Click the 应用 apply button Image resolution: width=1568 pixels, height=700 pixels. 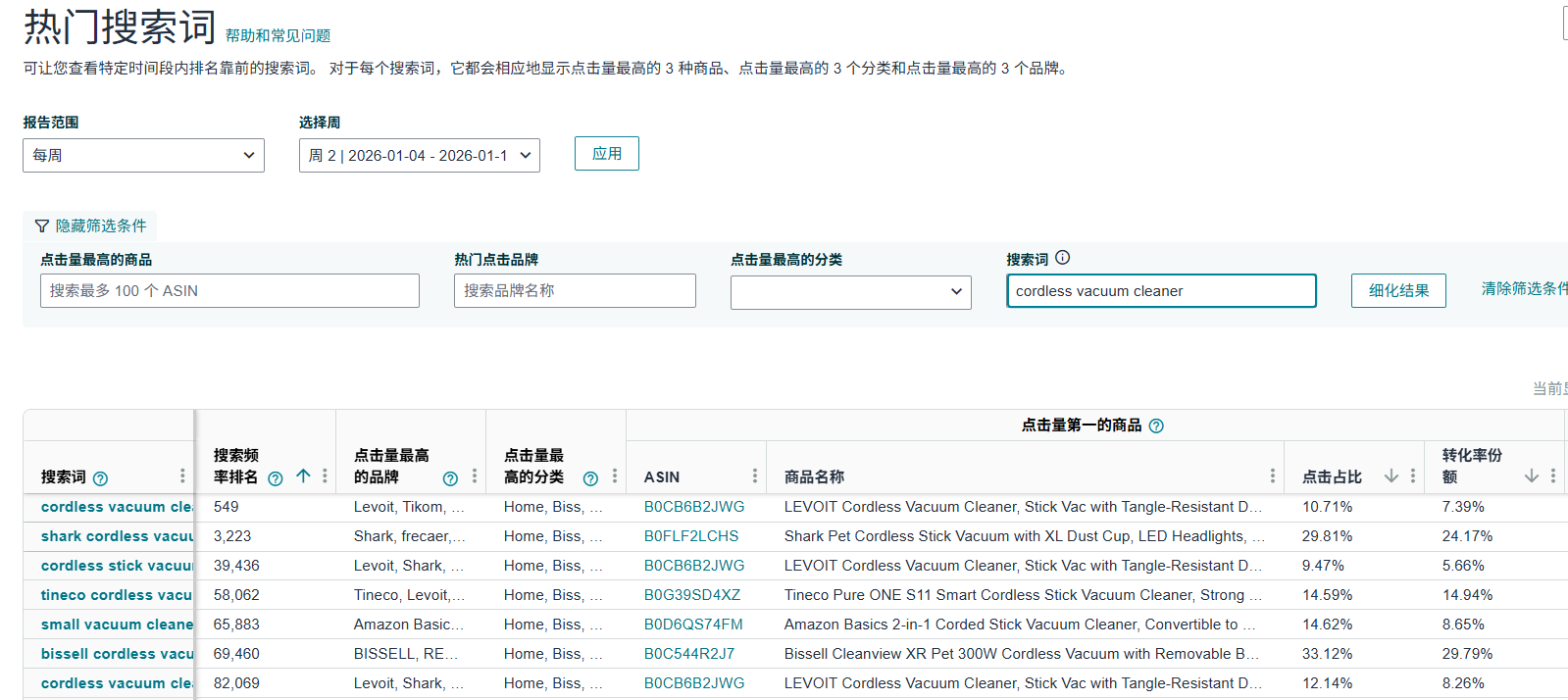coord(606,154)
